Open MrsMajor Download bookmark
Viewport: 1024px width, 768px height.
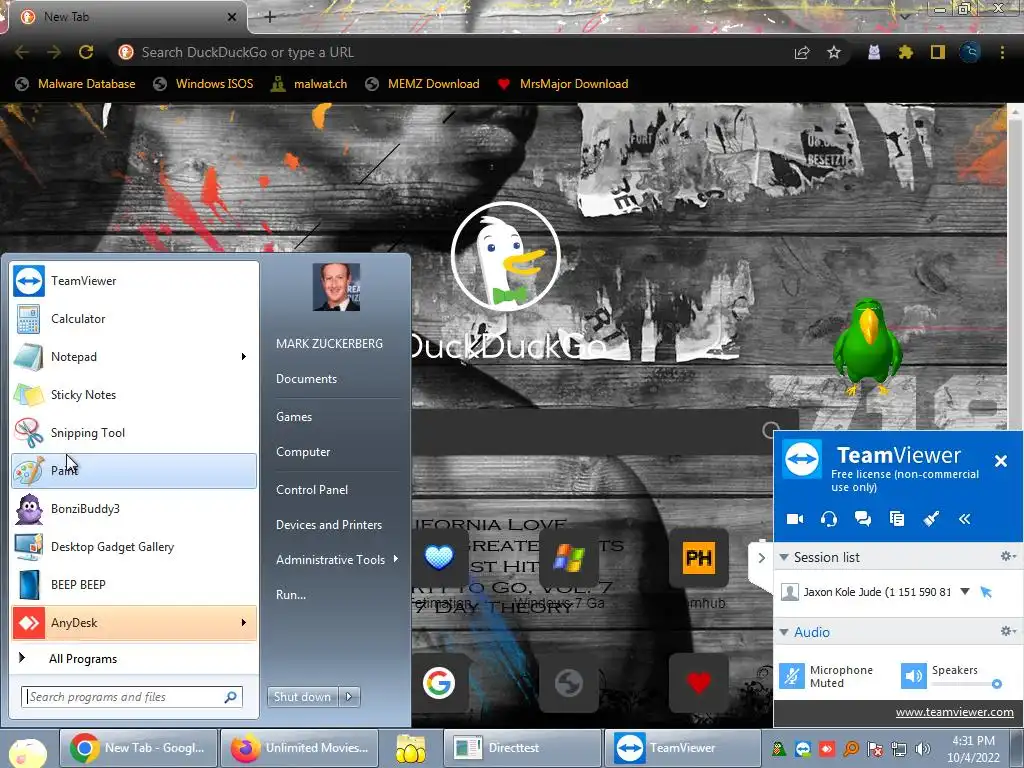[563, 84]
